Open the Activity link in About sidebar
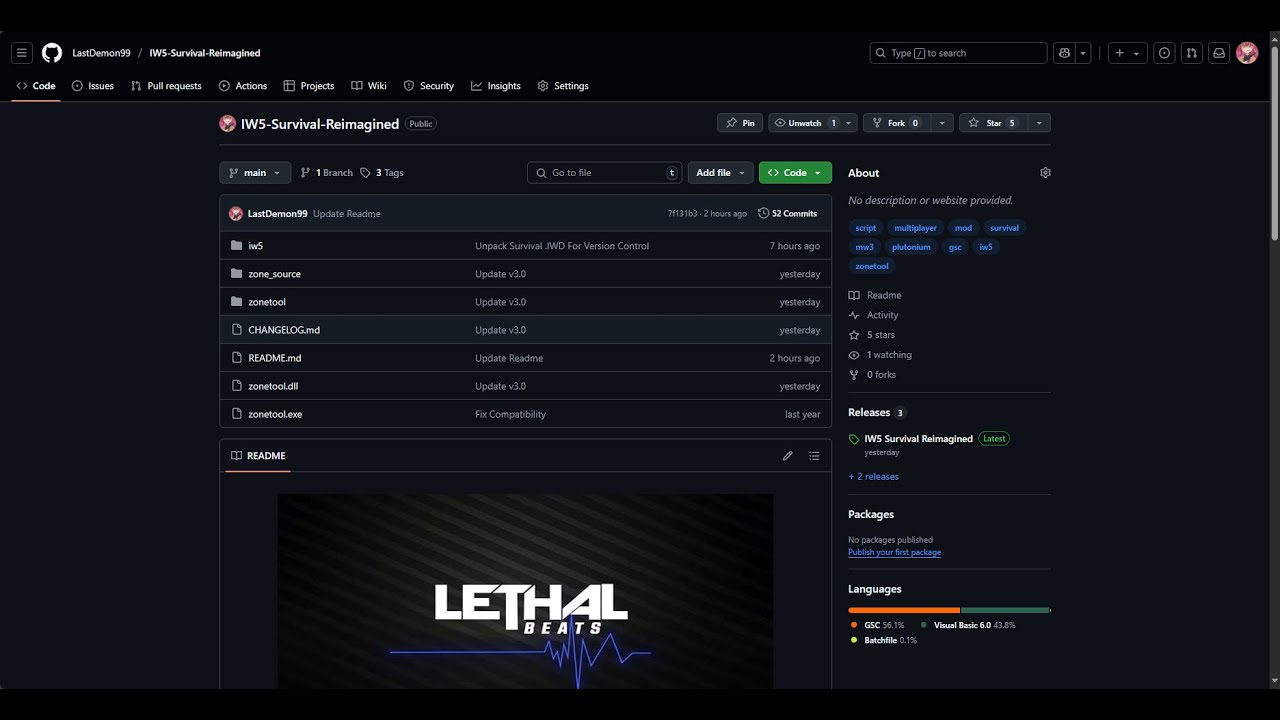The image size is (1280, 720). (x=874, y=316)
